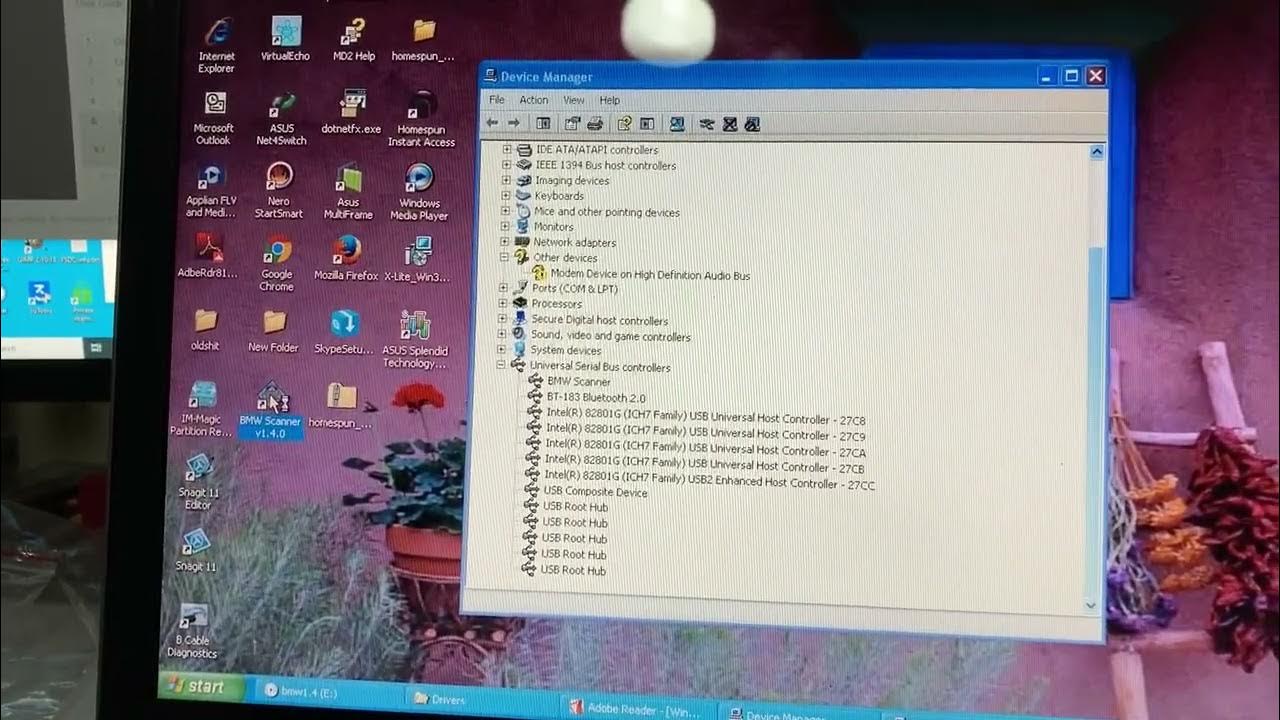Open the Help menu

610,100
